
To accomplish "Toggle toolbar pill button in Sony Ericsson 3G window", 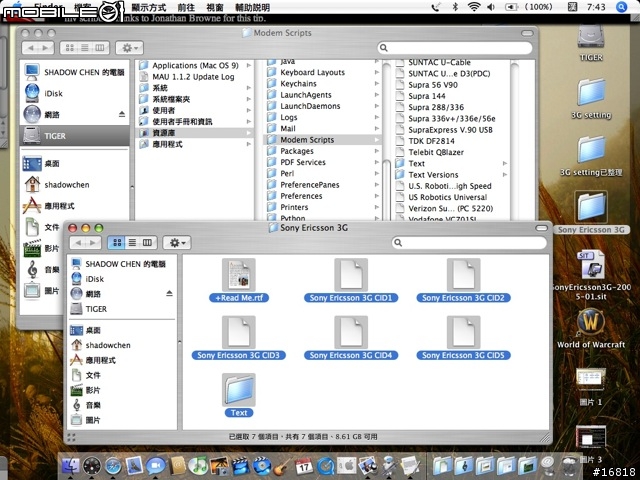I will [x=541, y=228].
